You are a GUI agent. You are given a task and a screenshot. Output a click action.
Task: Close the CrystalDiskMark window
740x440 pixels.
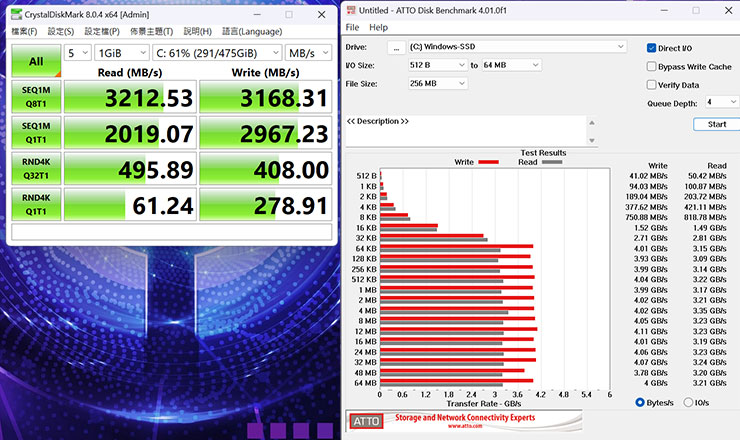[x=321, y=15]
